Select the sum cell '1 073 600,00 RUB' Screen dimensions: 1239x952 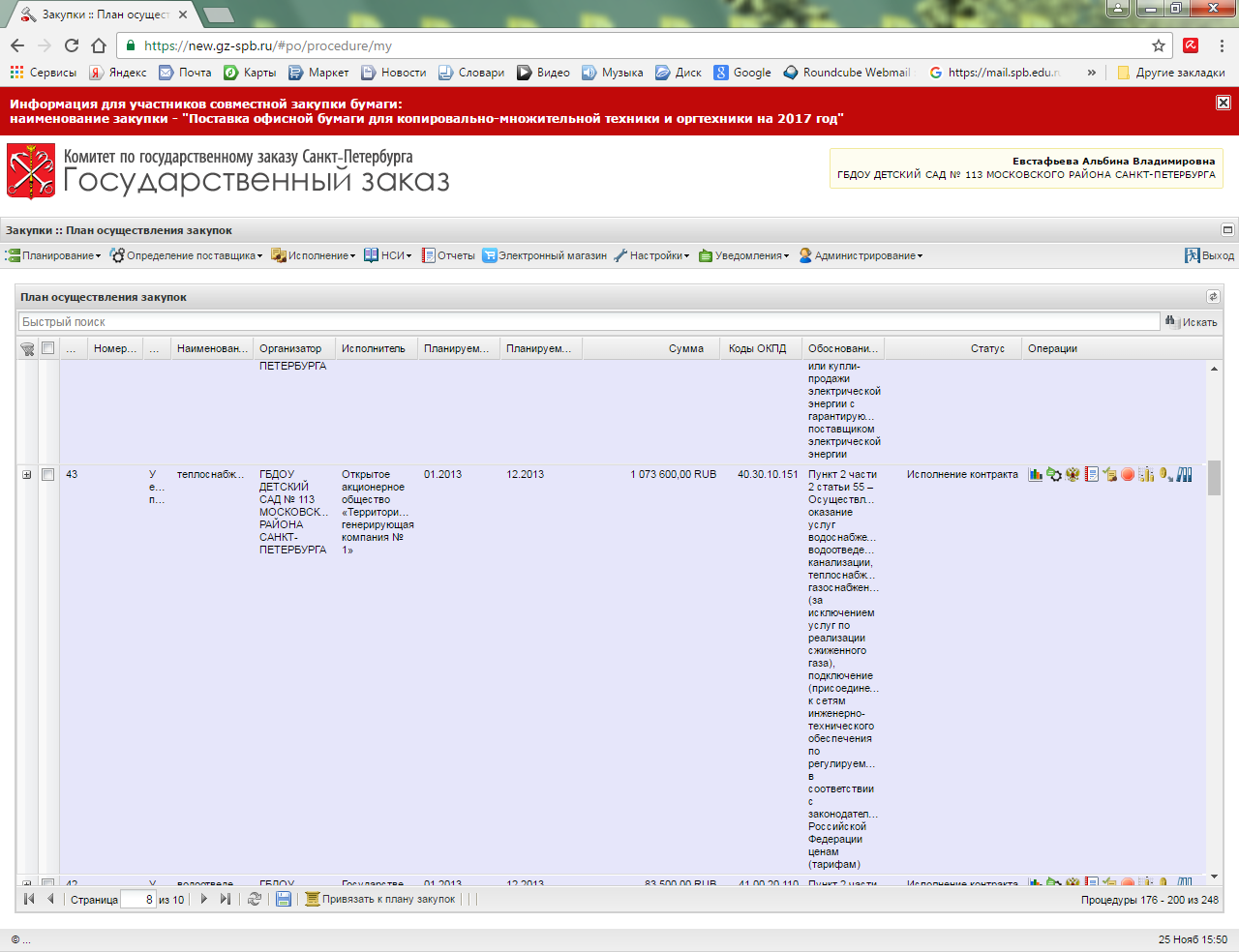[674, 474]
